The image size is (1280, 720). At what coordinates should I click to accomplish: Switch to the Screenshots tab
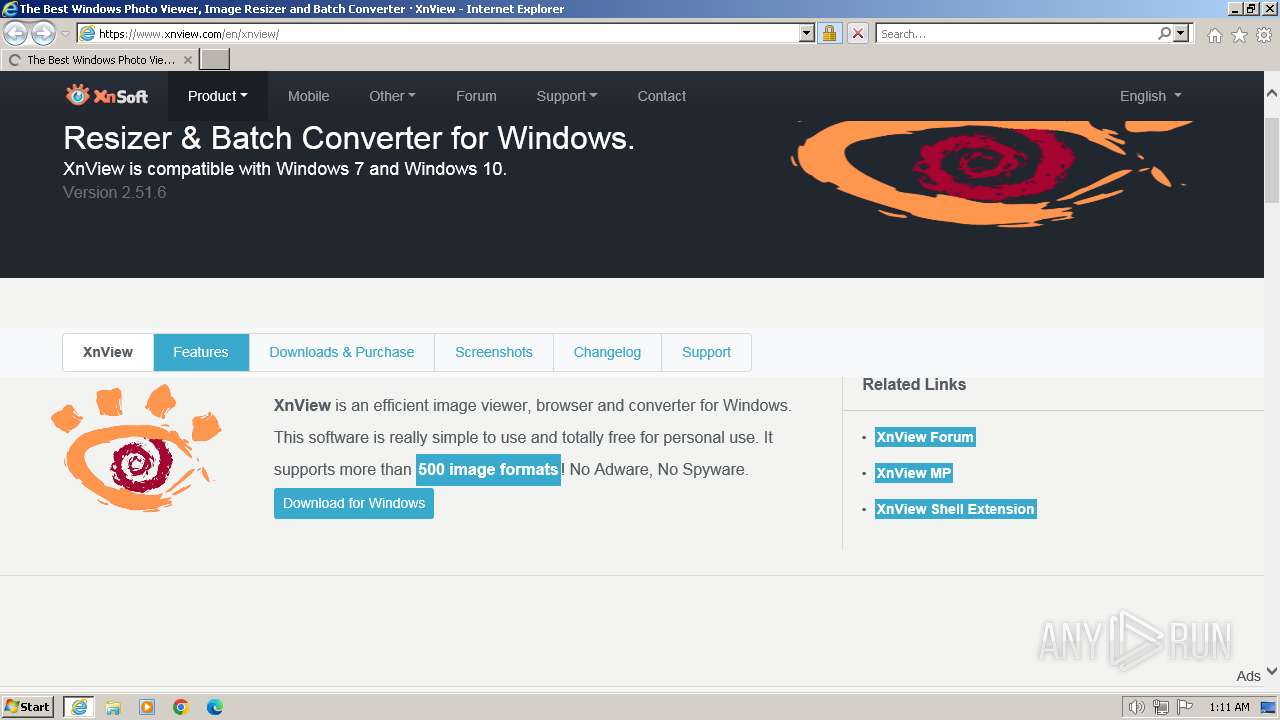494,352
